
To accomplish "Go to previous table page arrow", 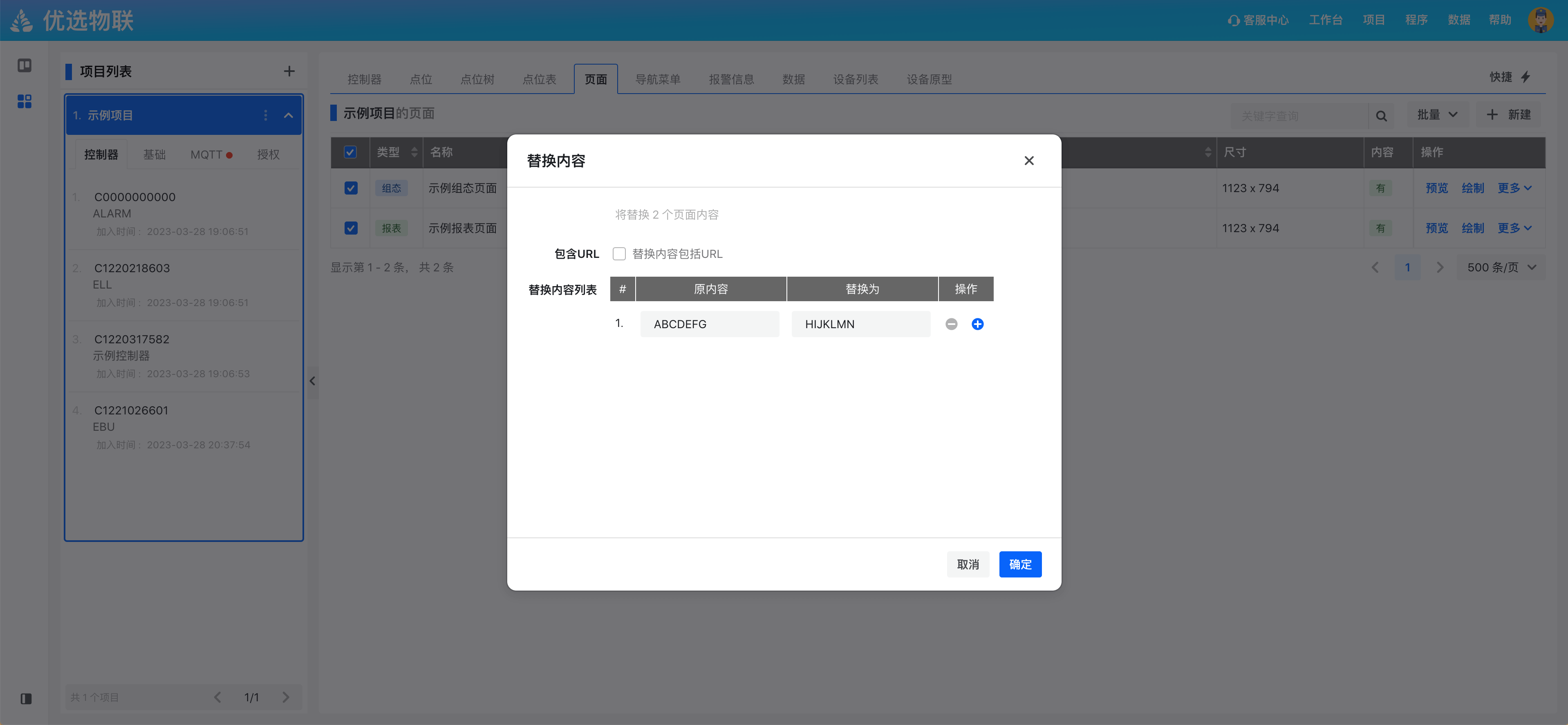I will 1375,267.
